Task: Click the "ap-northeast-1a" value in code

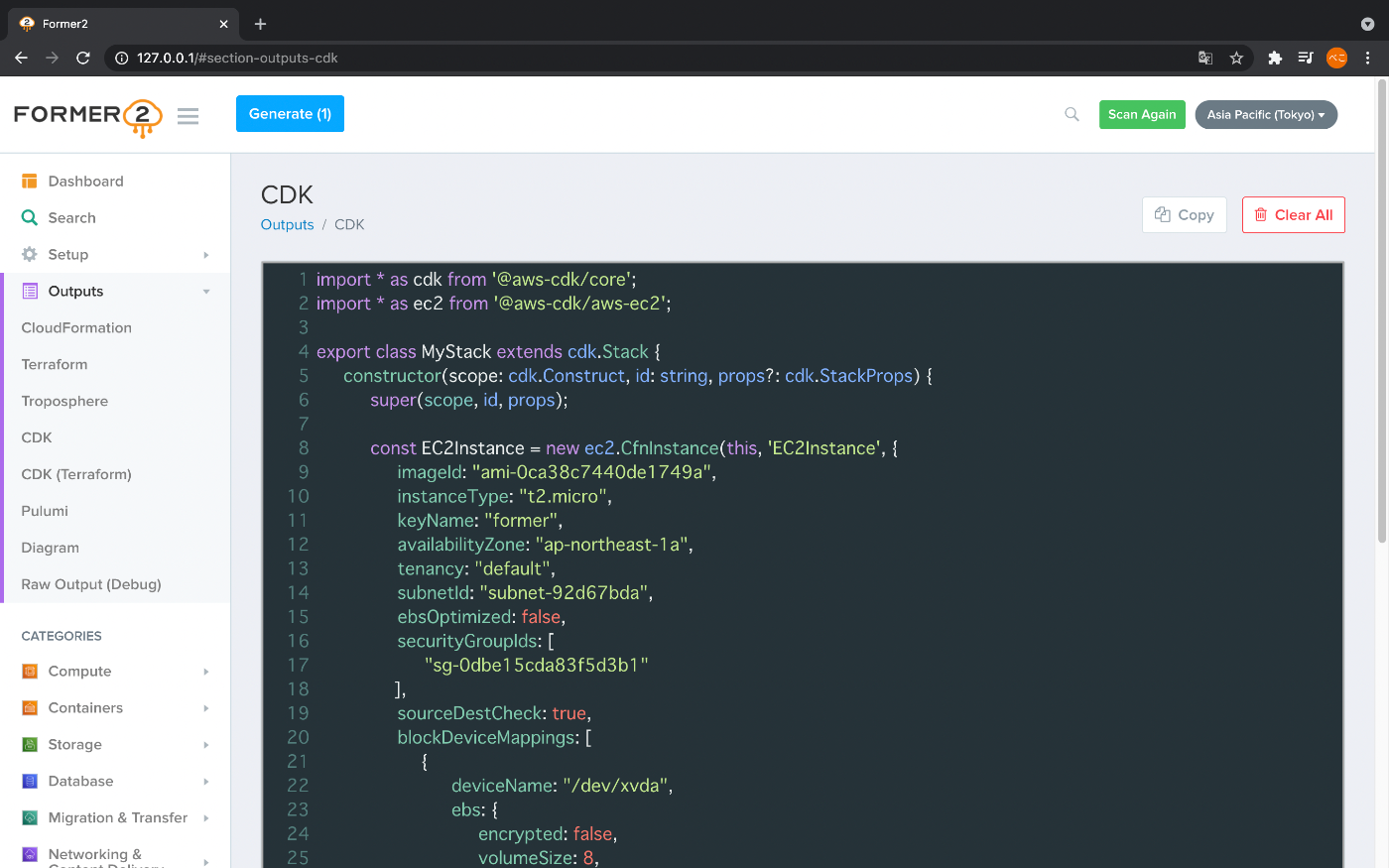Action: pyautogui.click(x=612, y=545)
